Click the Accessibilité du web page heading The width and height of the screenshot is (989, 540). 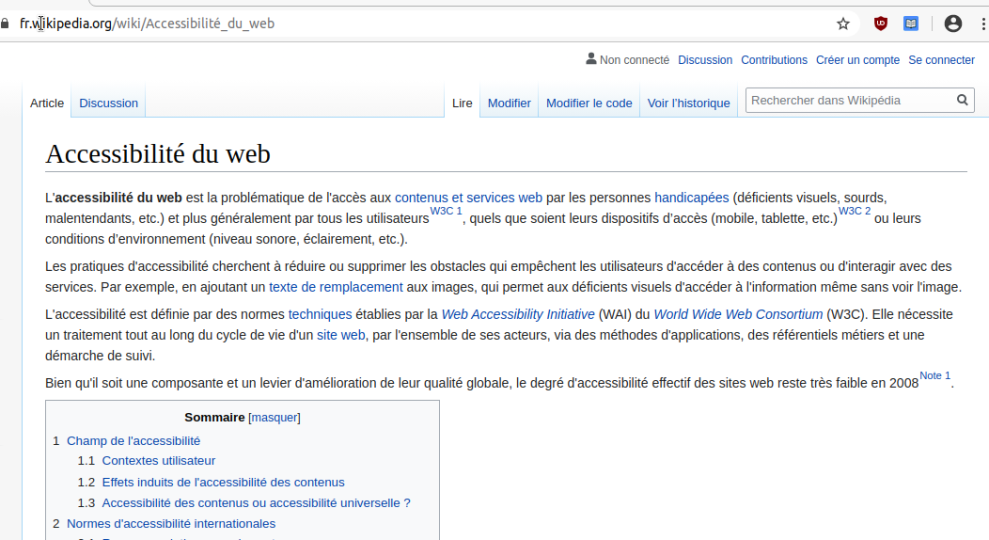click(158, 154)
